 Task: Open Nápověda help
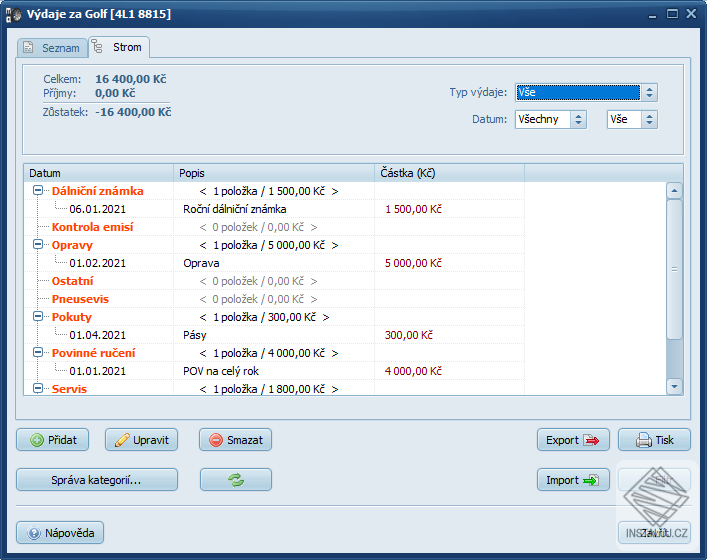pyautogui.click(x=60, y=533)
